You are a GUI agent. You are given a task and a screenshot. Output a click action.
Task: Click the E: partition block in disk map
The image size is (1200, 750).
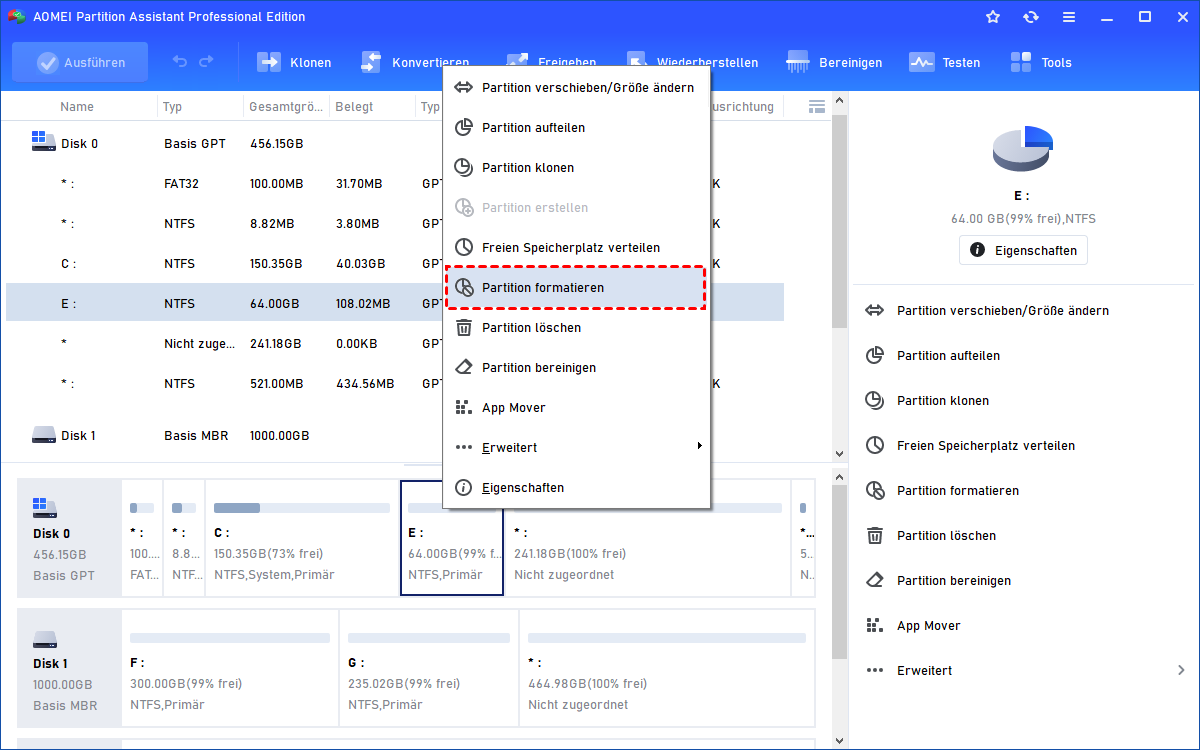pos(452,538)
